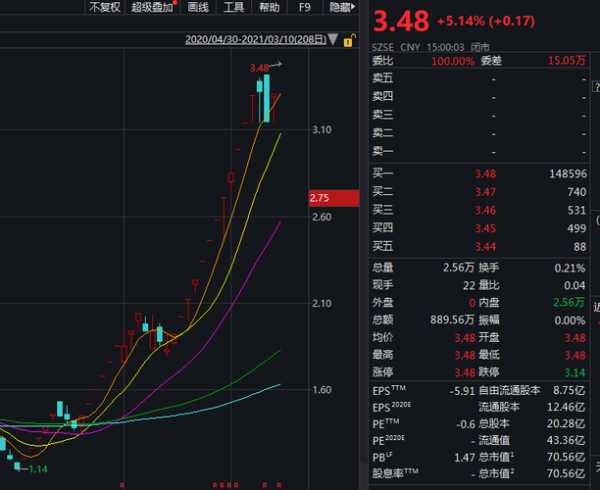Click the 买三 bid price 3.46
This screenshot has width=600, height=490.
[485, 210]
